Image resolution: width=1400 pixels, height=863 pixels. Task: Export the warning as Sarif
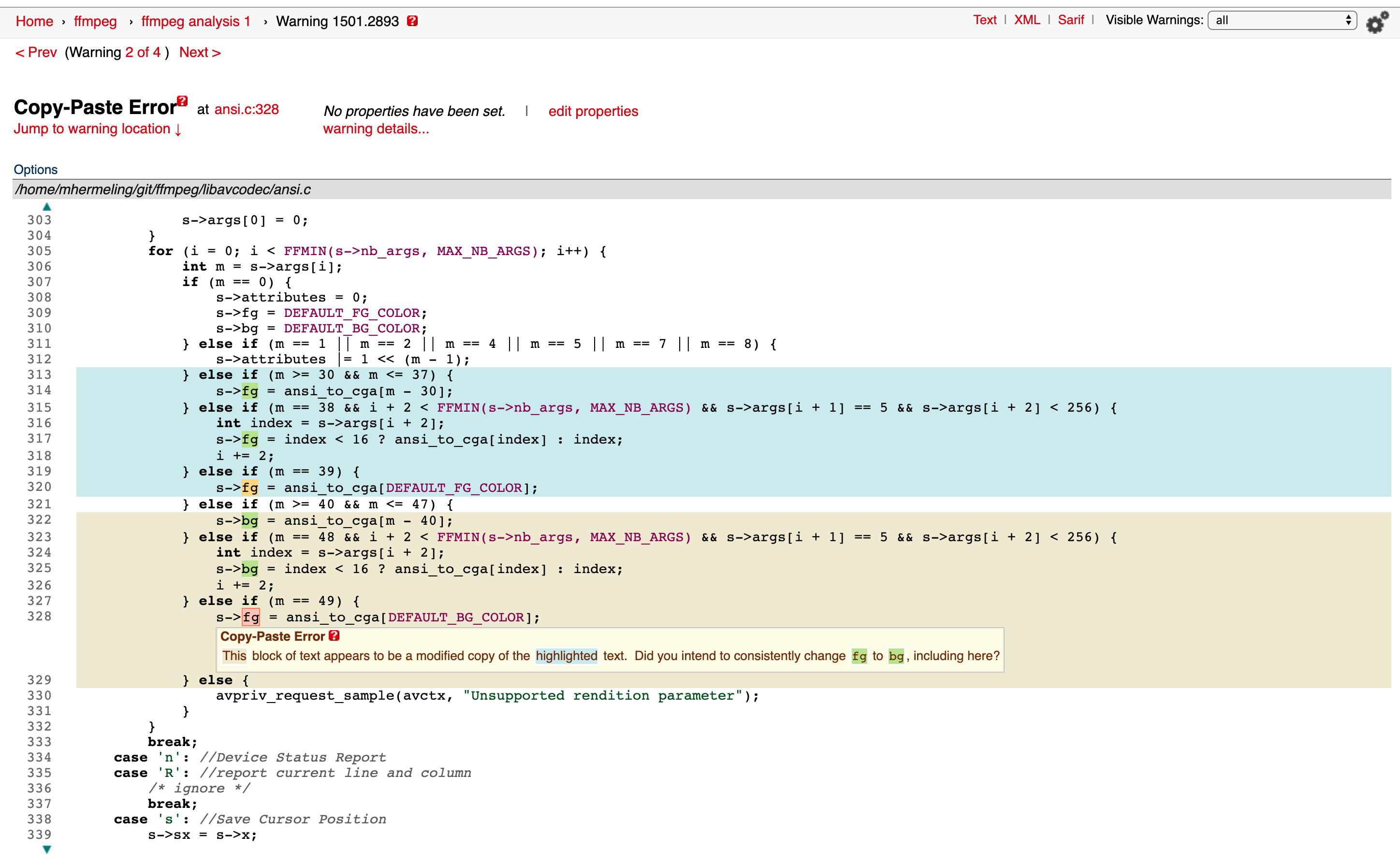coord(1071,20)
